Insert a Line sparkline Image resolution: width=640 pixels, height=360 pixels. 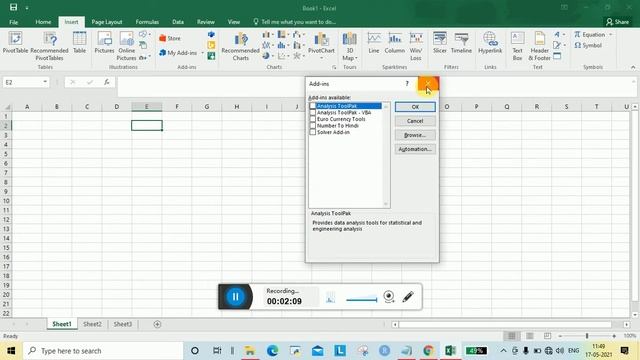point(374,42)
